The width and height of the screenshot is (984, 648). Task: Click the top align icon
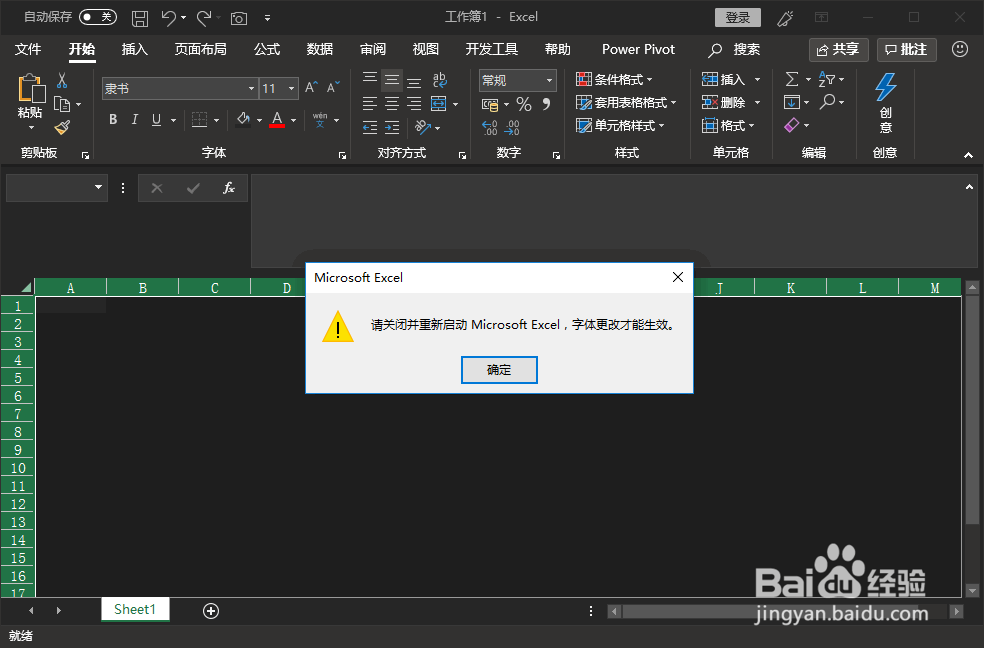point(370,80)
